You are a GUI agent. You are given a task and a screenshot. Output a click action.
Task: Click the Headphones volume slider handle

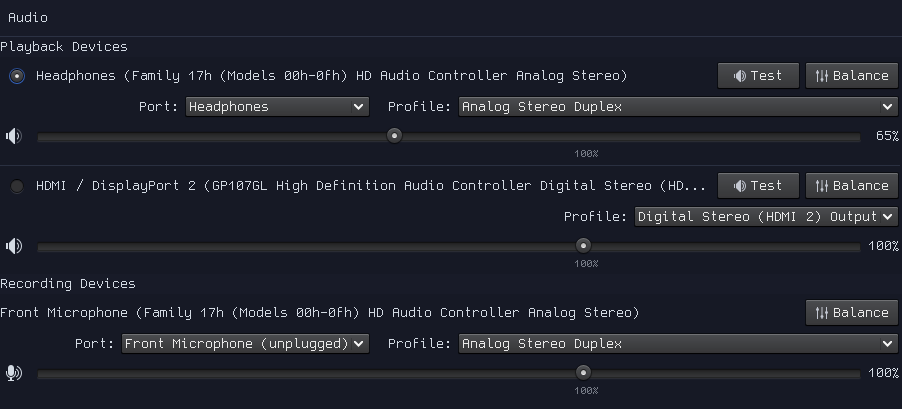point(395,136)
